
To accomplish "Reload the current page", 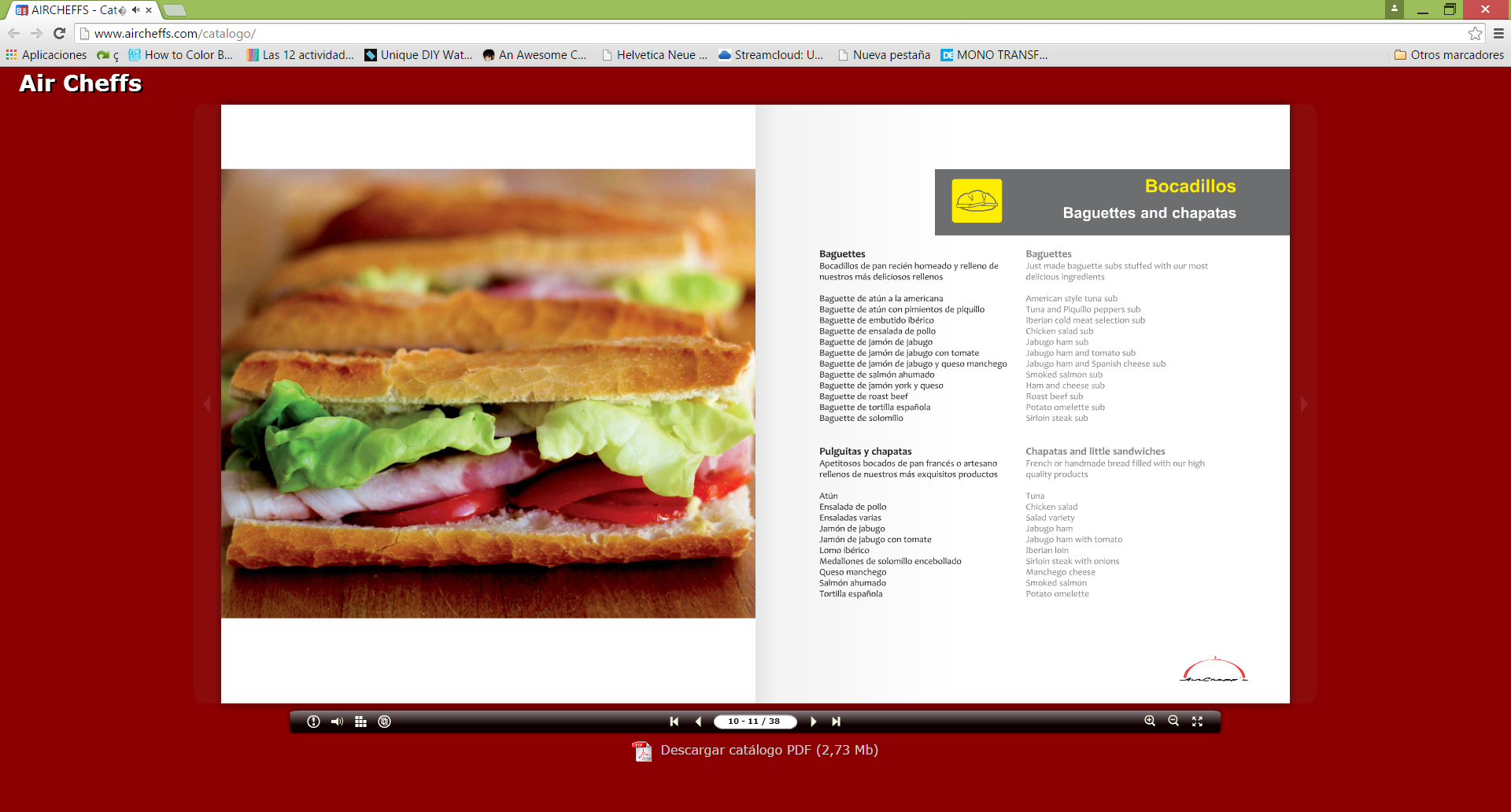I will point(59,34).
